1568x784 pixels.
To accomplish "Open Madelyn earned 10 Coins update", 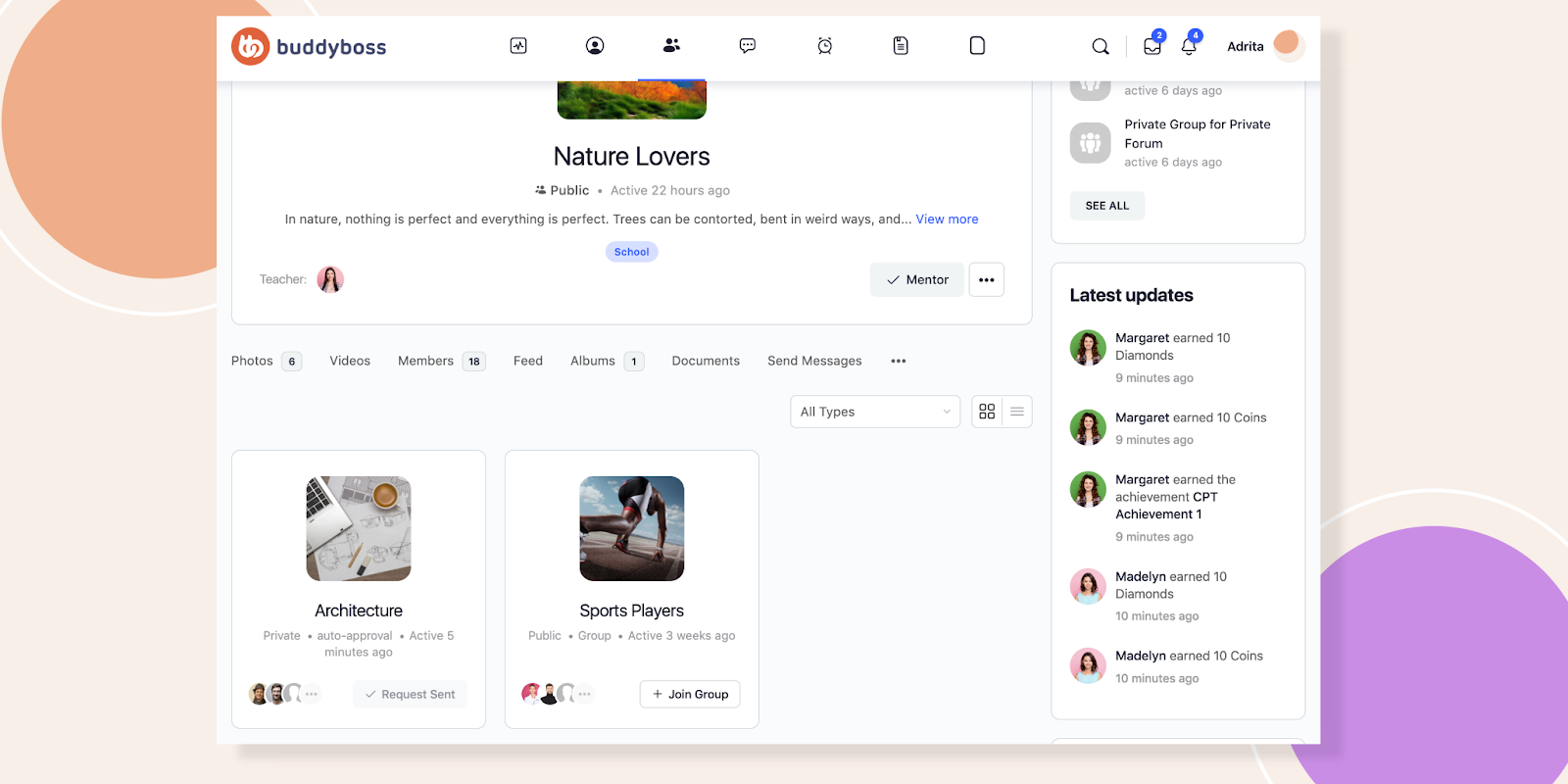I will [1189, 656].
